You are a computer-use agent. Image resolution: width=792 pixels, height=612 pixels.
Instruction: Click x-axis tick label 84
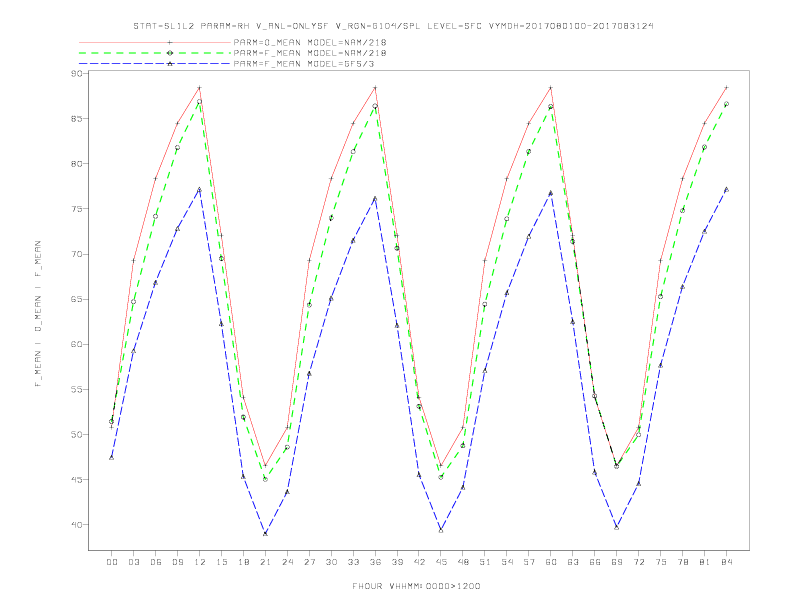point(727,562)
